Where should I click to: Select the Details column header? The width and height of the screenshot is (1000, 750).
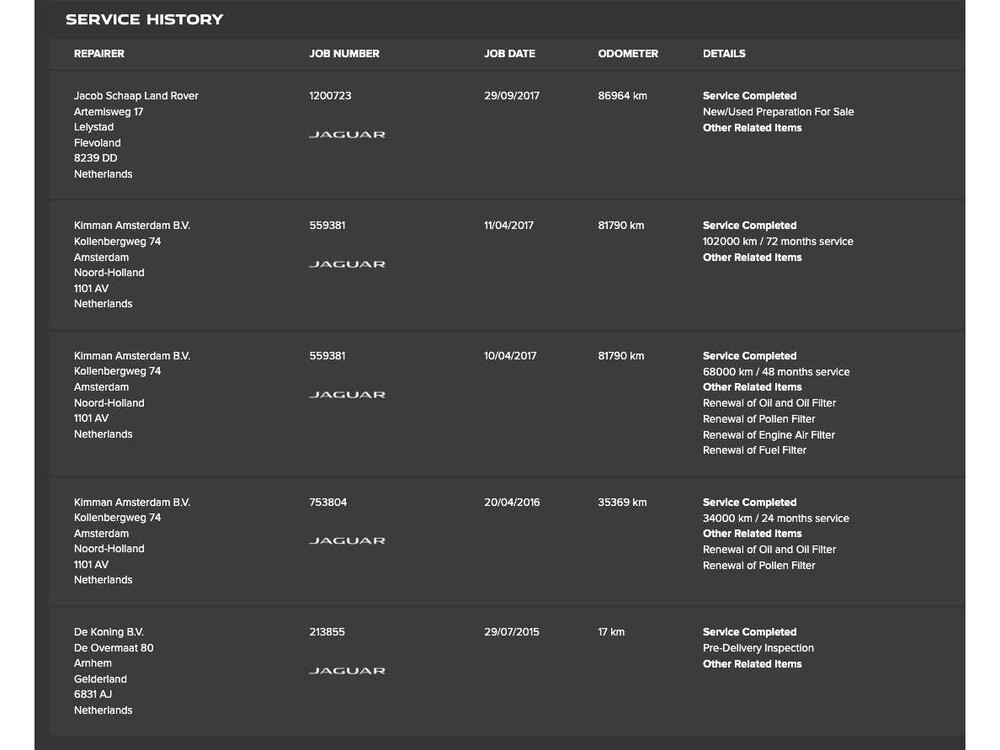724,54
